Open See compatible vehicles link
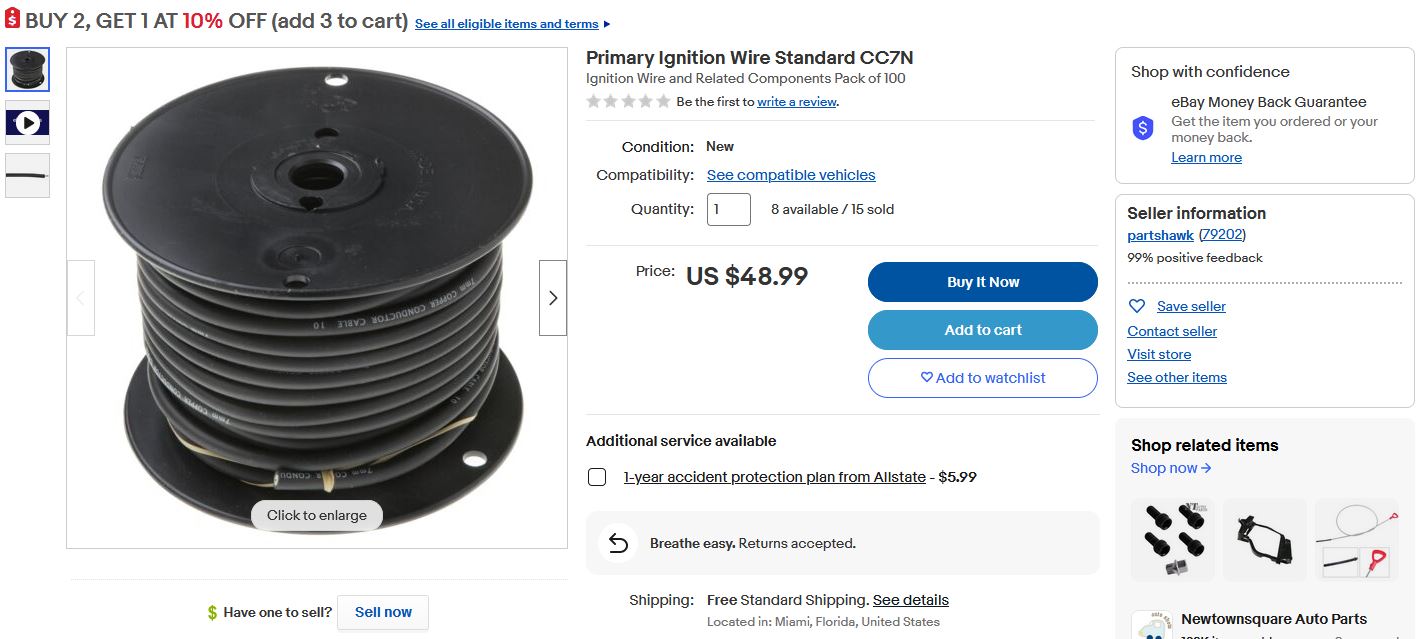This screenshot has width=1419, height=639. click(x=790, y=175)
